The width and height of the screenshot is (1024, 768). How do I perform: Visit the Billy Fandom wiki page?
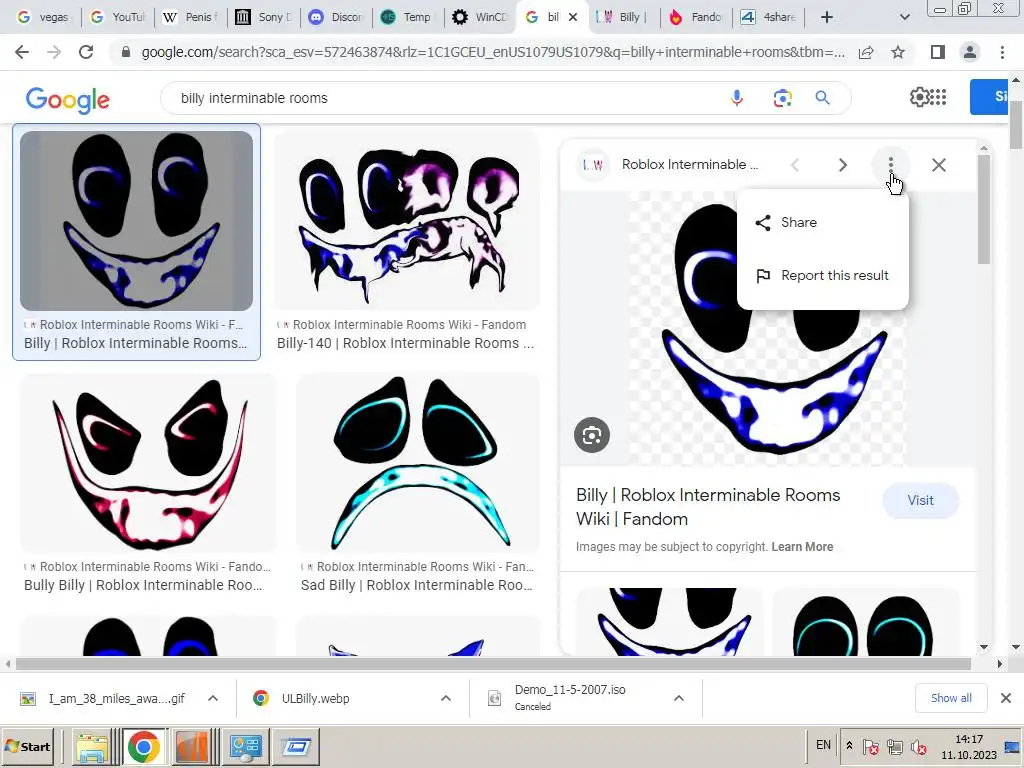pyautogui.click(x=920, y=501)
